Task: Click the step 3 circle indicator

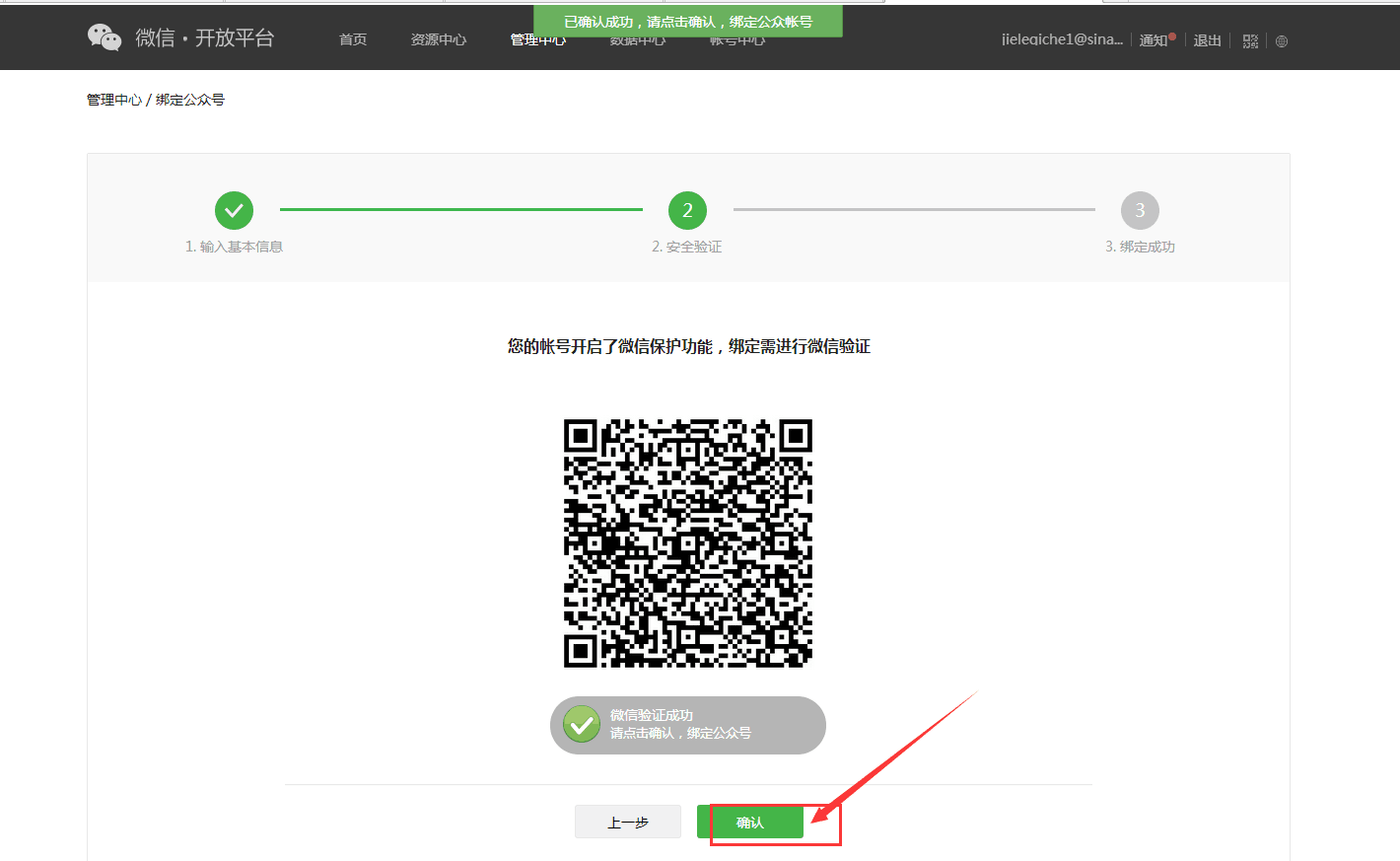Action: (x=1140, y=210)
